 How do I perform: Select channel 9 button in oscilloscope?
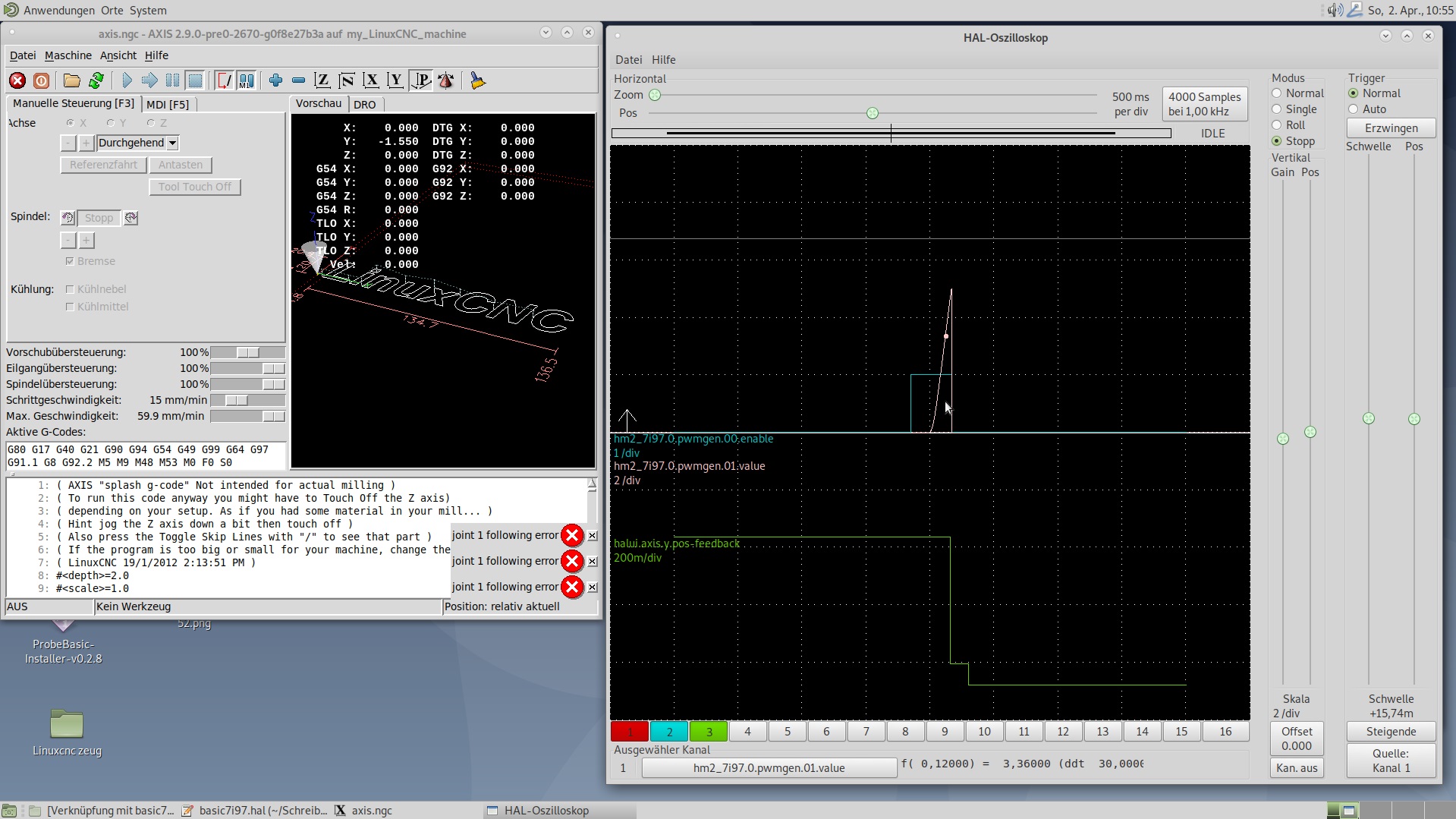[945, 732]
